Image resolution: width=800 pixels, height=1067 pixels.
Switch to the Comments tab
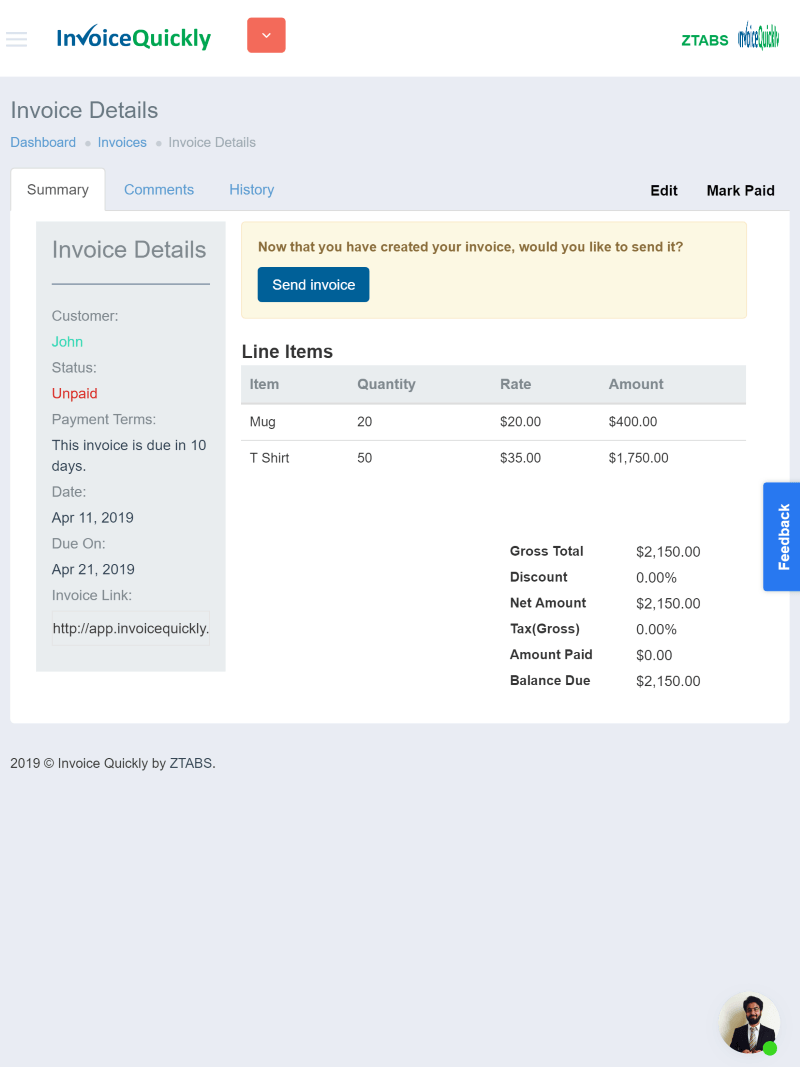pyautogui.click(x=159, y=190)
